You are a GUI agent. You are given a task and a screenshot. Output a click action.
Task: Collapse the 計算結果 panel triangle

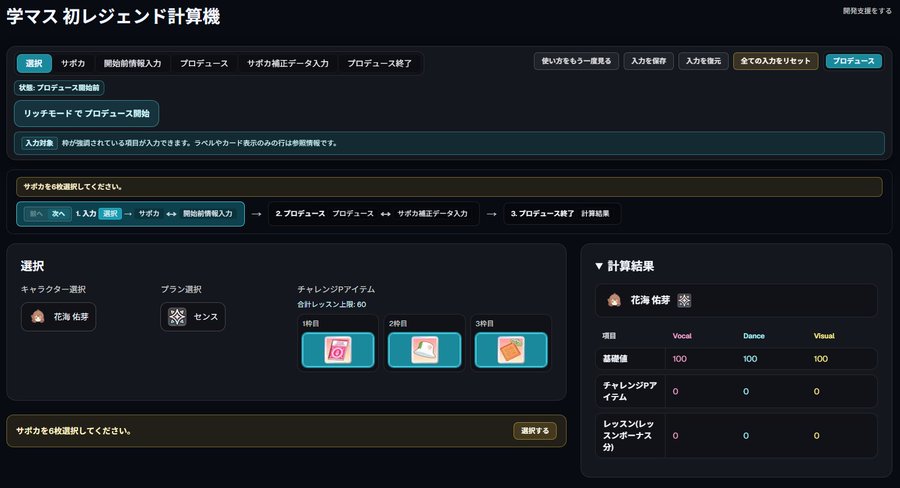coord(599,266)
